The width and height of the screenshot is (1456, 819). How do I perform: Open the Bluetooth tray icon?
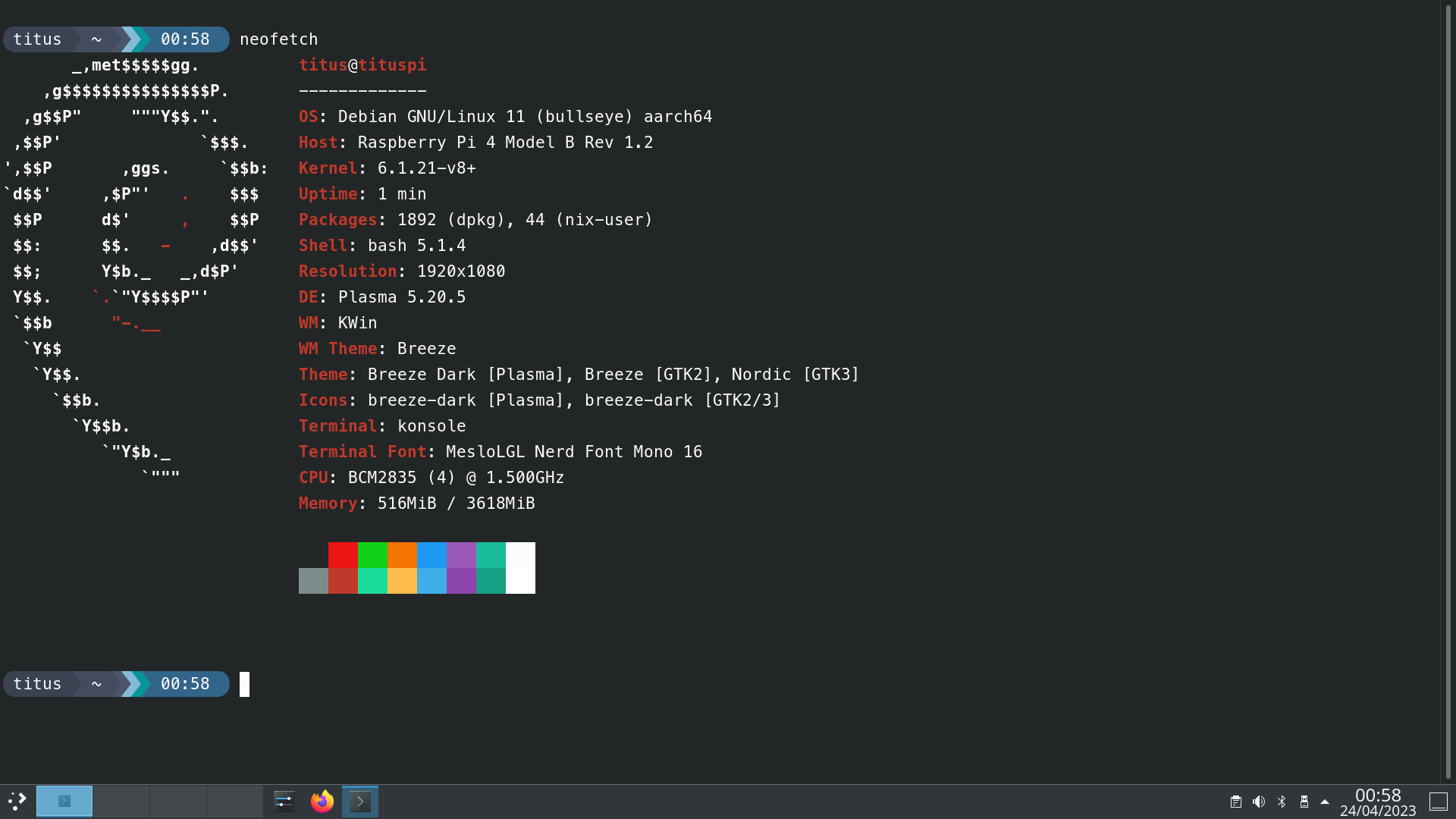pos(1282,802)
